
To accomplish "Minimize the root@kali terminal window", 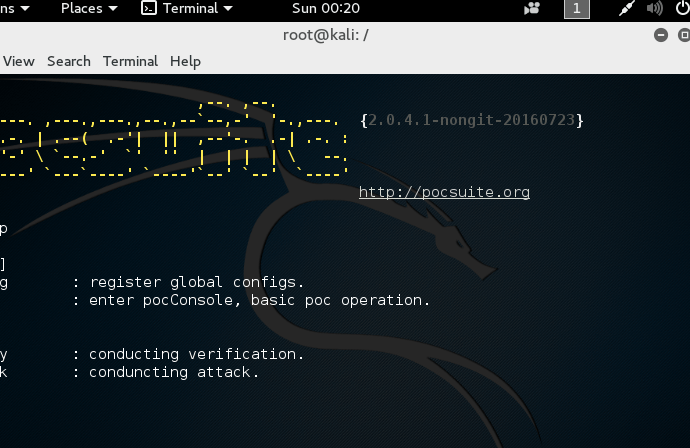I will click(x=661, y=35).
